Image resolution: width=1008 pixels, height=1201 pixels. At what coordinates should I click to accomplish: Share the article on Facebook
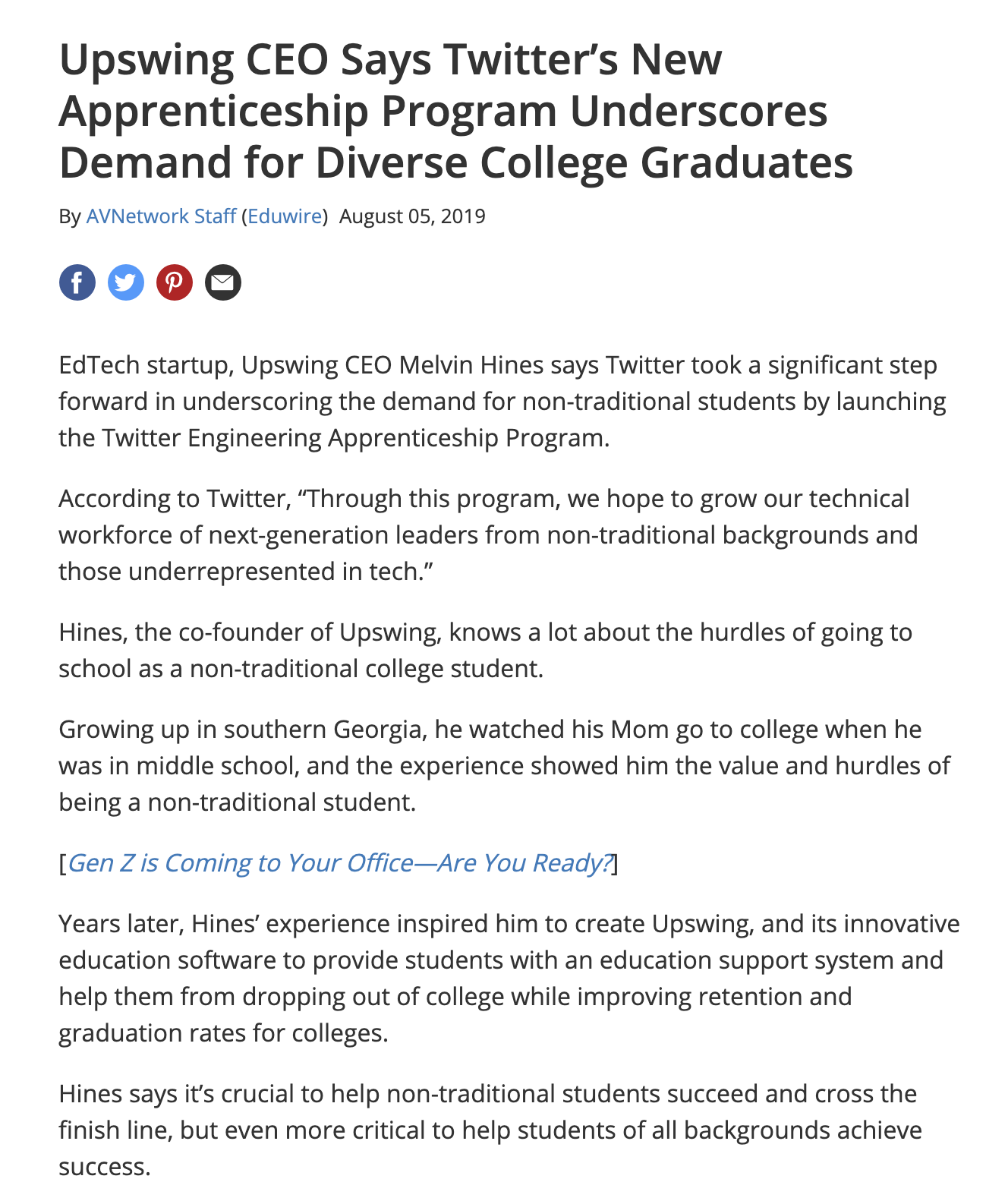pos(77,282)
